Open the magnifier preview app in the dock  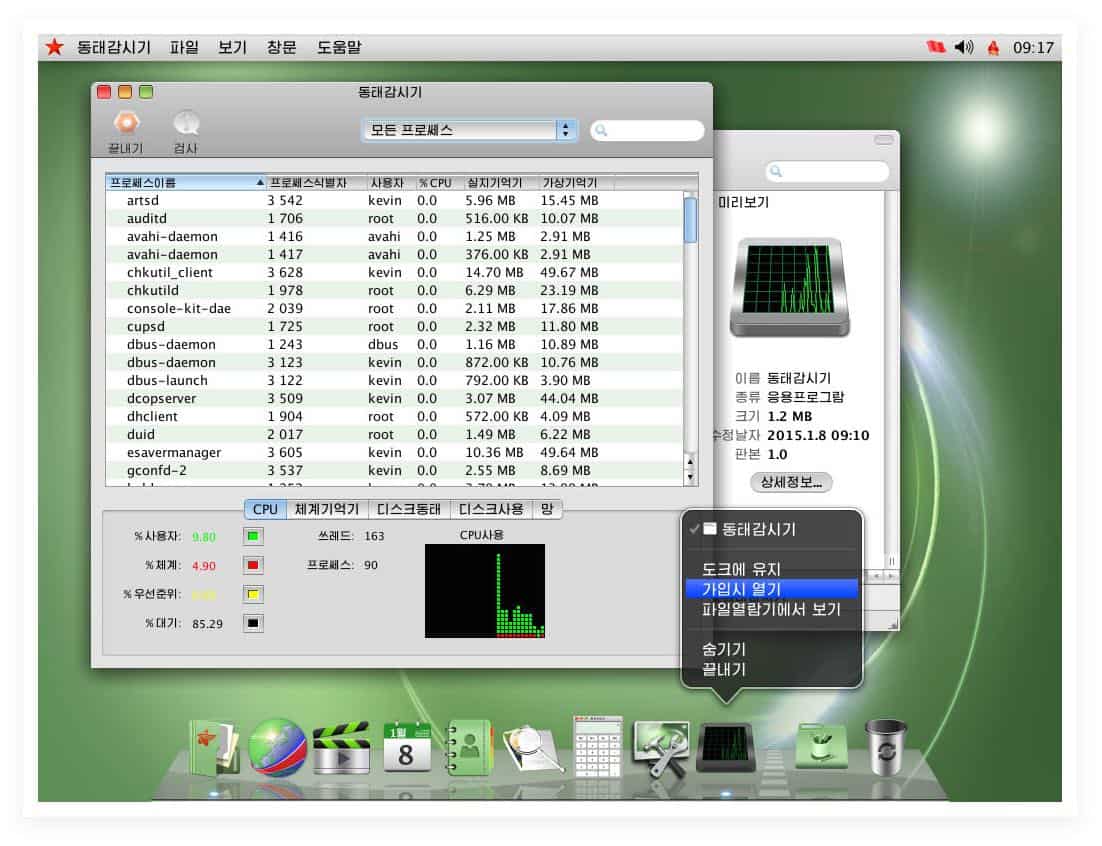pos(533,749)
